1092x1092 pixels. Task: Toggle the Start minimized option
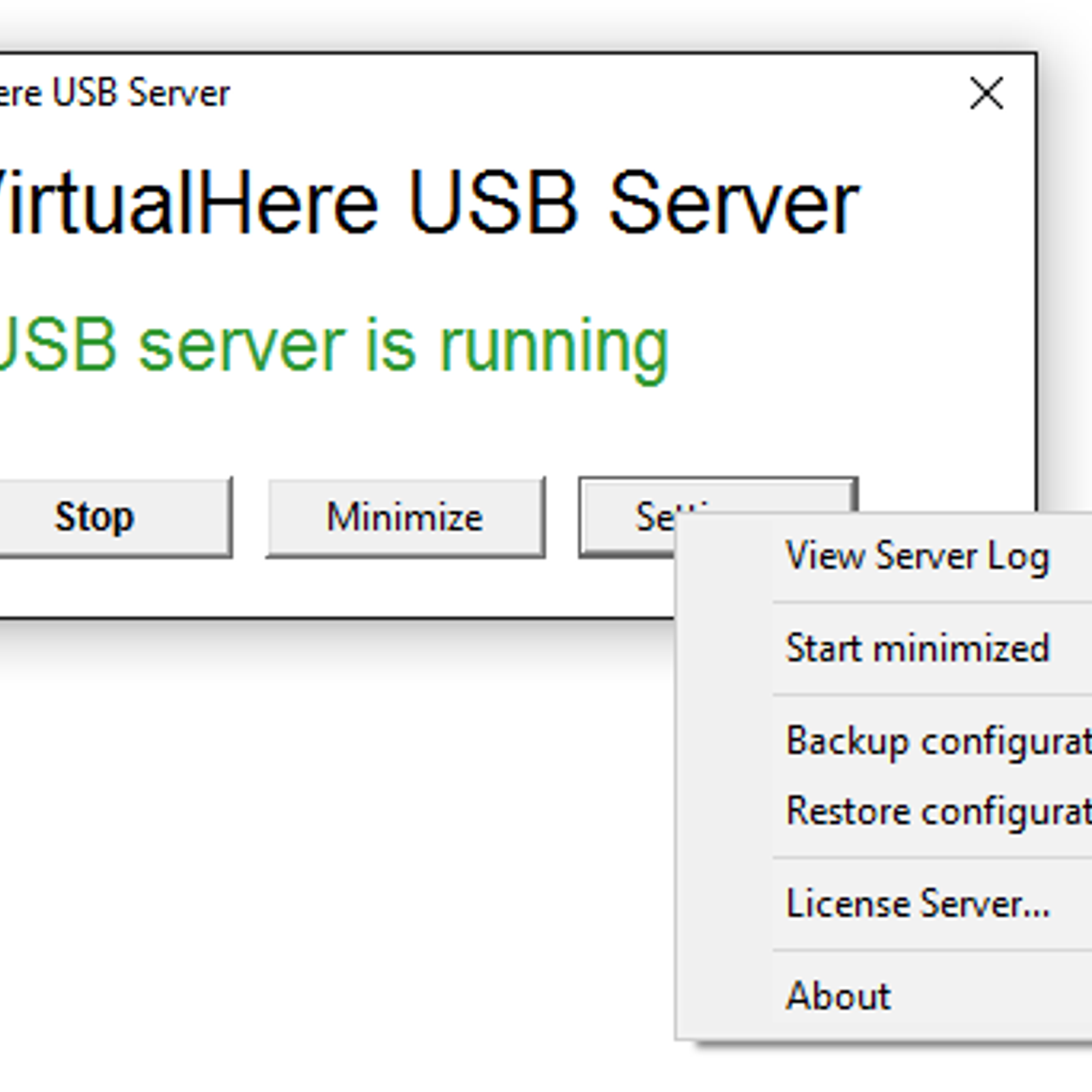coord(917,648)
